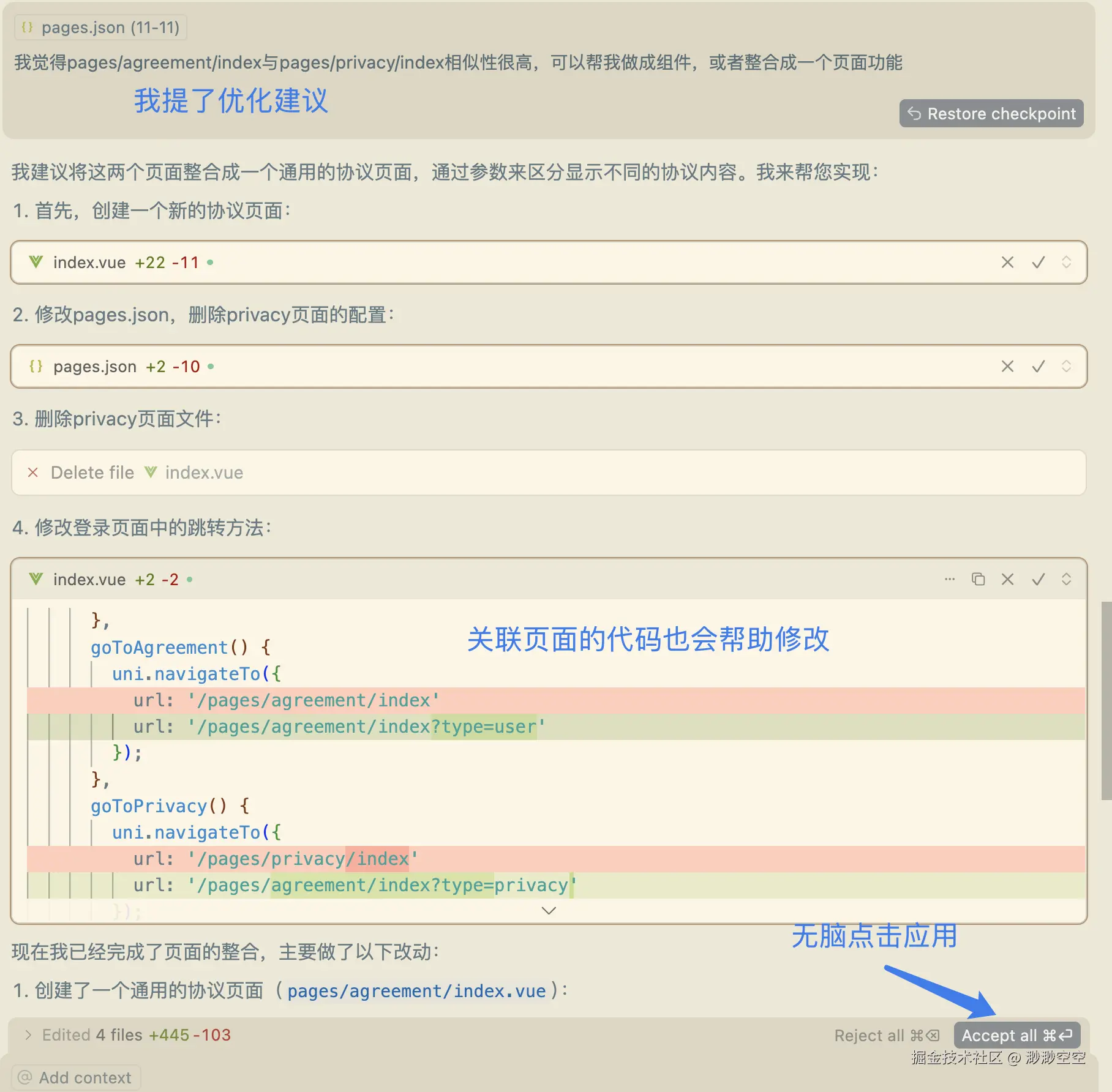
Task: Click the Vue icon on index.vue +2 -2
Action: [36, 578]
